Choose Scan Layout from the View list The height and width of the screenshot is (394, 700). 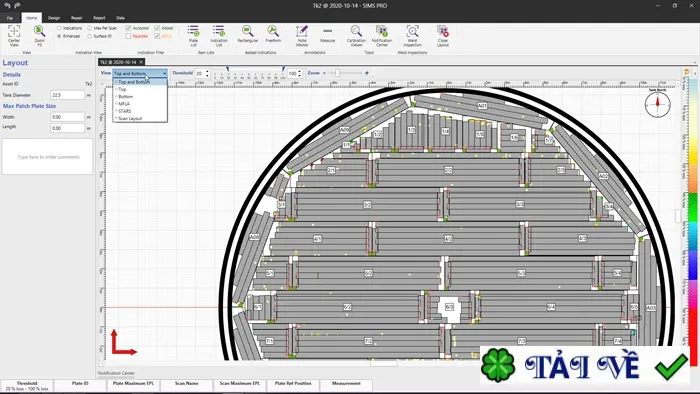click(140, 118)
